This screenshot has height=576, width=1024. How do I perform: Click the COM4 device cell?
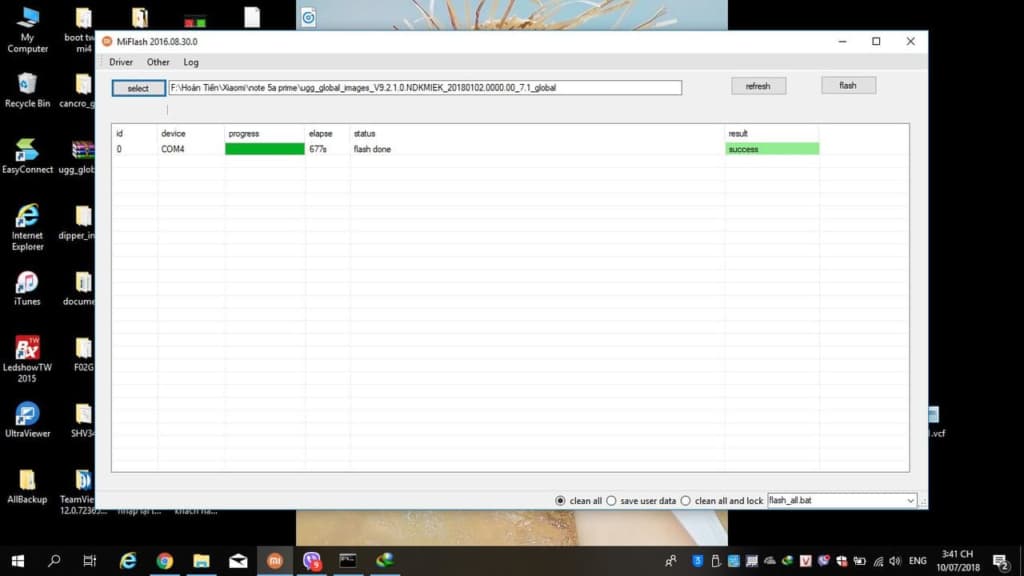(173, 149)
